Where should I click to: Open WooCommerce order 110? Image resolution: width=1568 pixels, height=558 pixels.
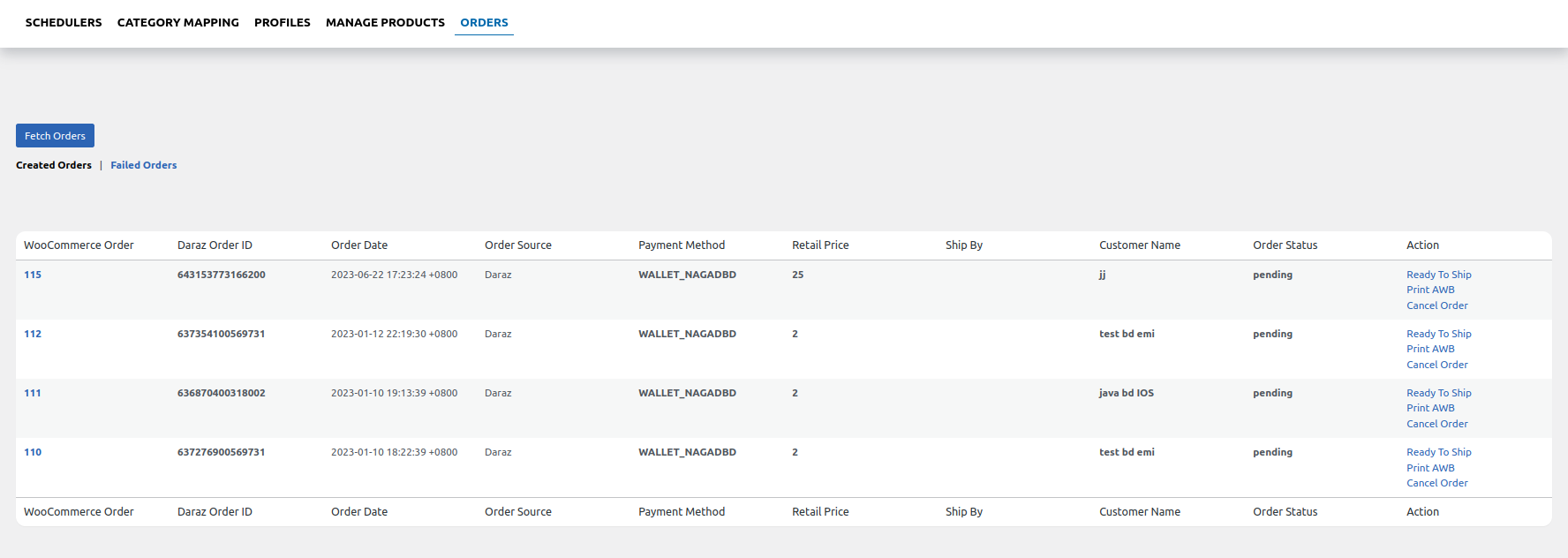(33, 452)
